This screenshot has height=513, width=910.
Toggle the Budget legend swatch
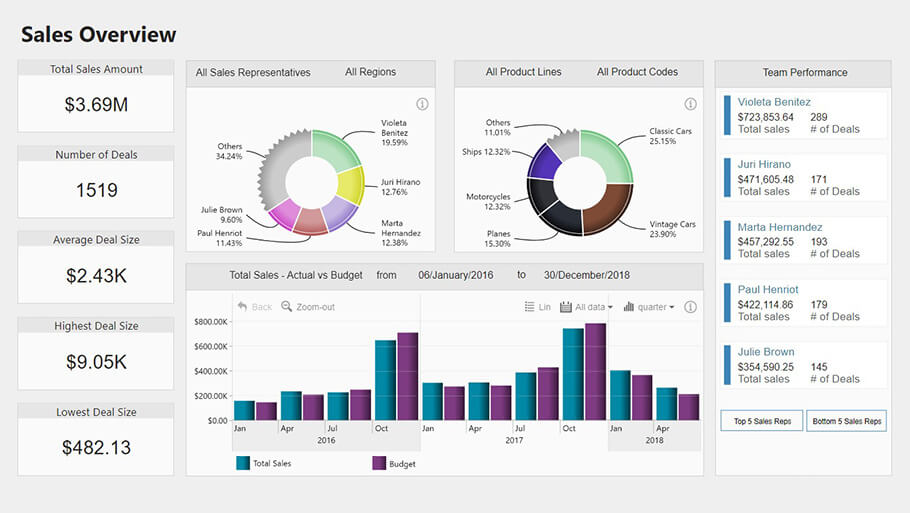[x=379, y=463]
